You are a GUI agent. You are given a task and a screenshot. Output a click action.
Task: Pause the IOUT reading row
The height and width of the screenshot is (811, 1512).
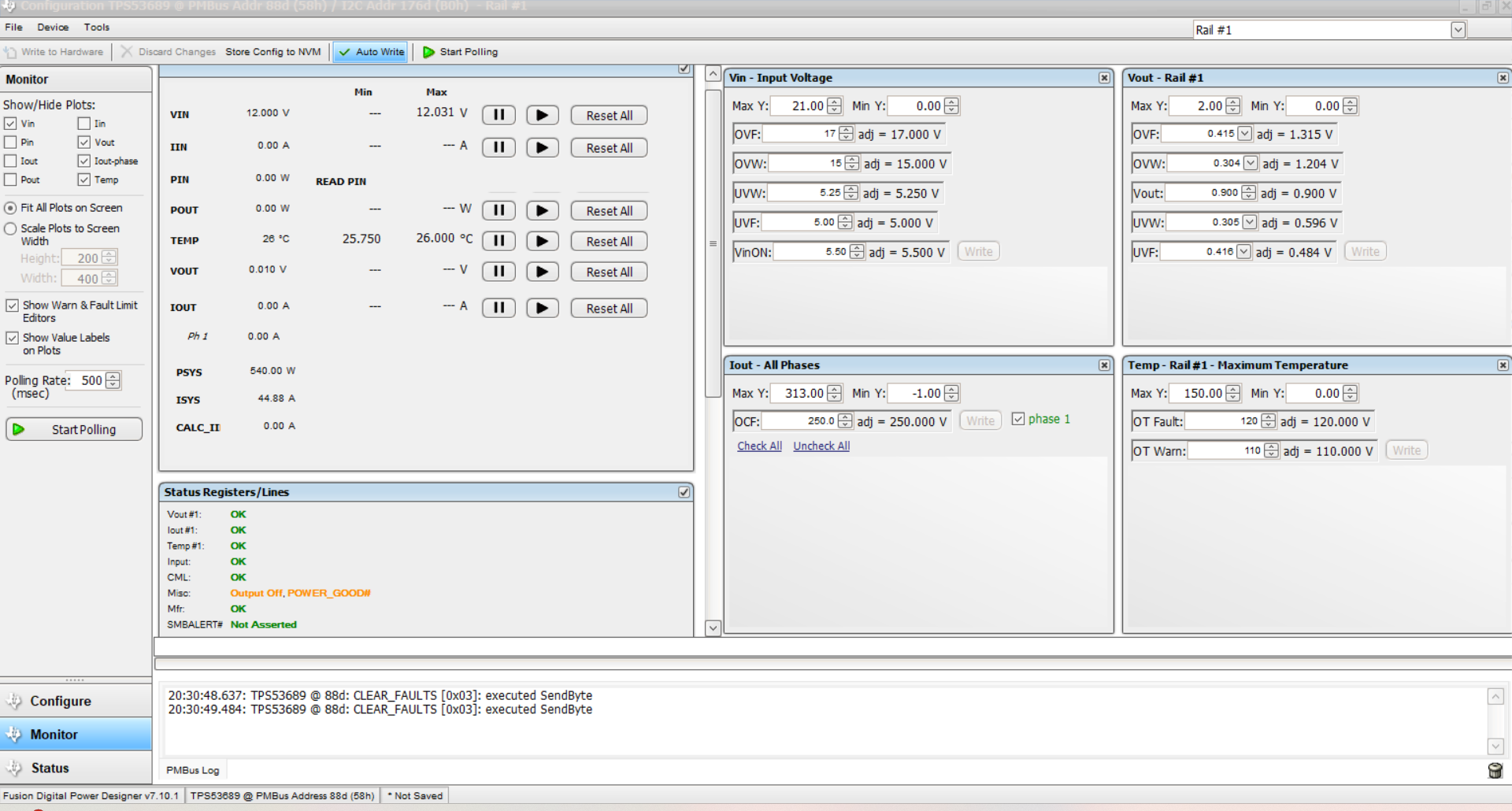pos(498,308)
